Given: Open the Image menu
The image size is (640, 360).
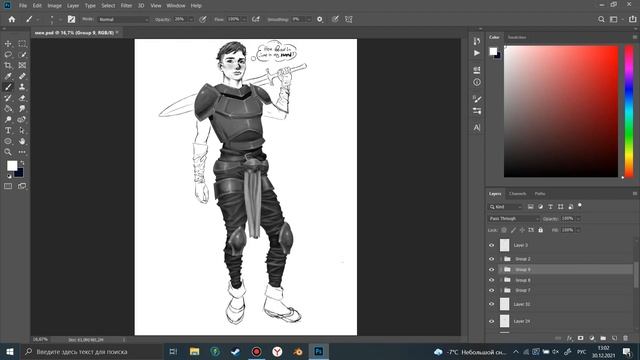Looking at the screenshot, I should coord(54,6).
